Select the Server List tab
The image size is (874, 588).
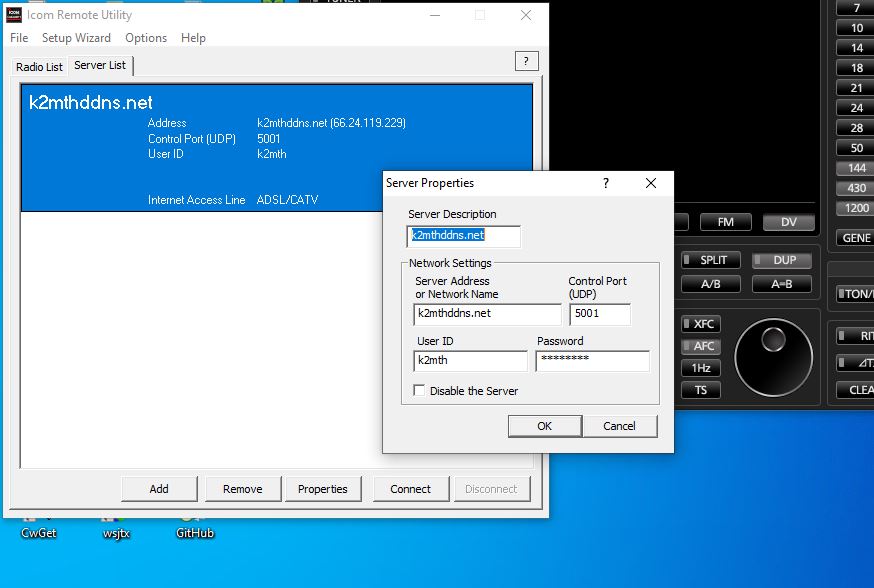click(100, 65)
